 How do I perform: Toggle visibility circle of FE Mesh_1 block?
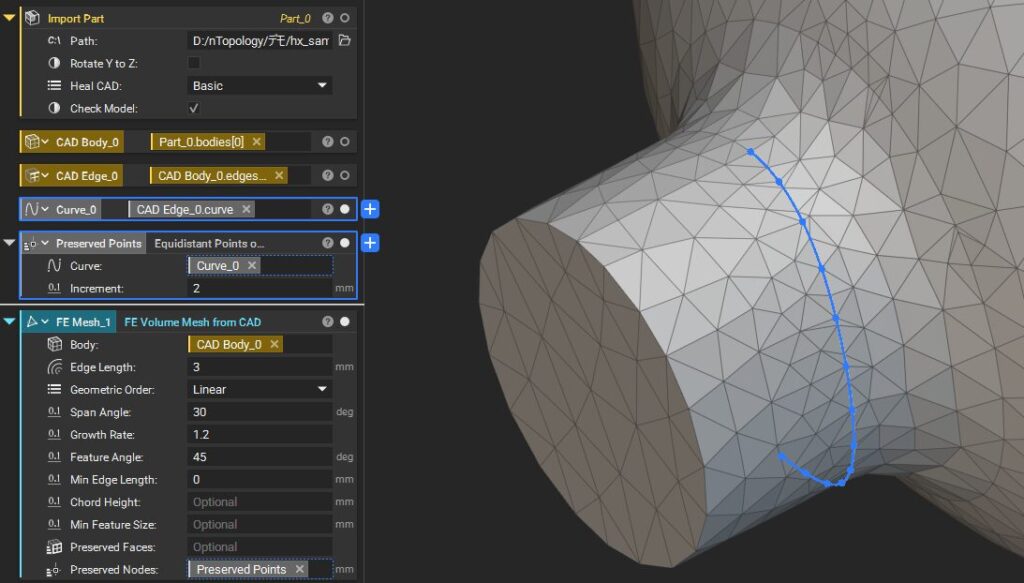[345, 322]
